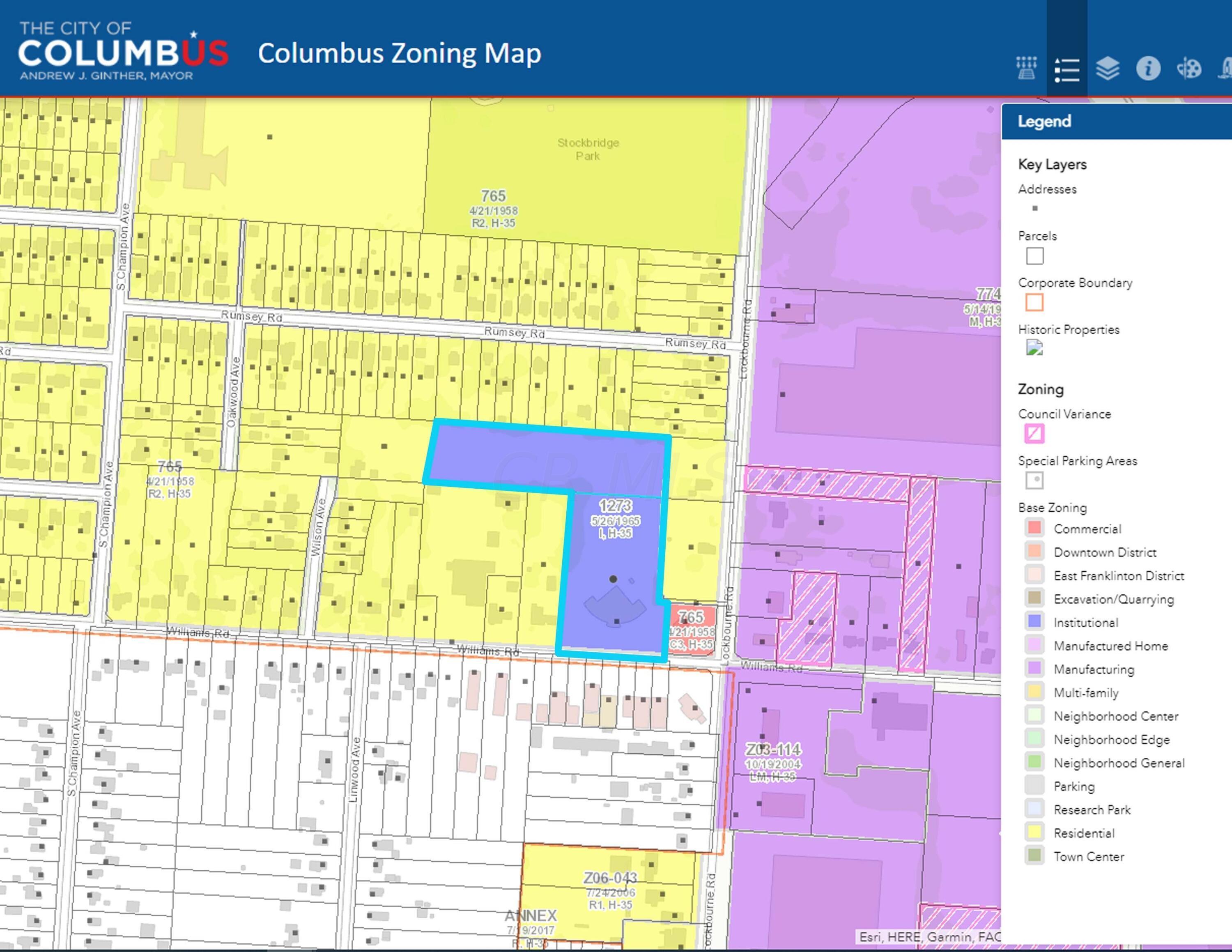
Task: Open the Draw palette icon
Action: point(1188,69)
